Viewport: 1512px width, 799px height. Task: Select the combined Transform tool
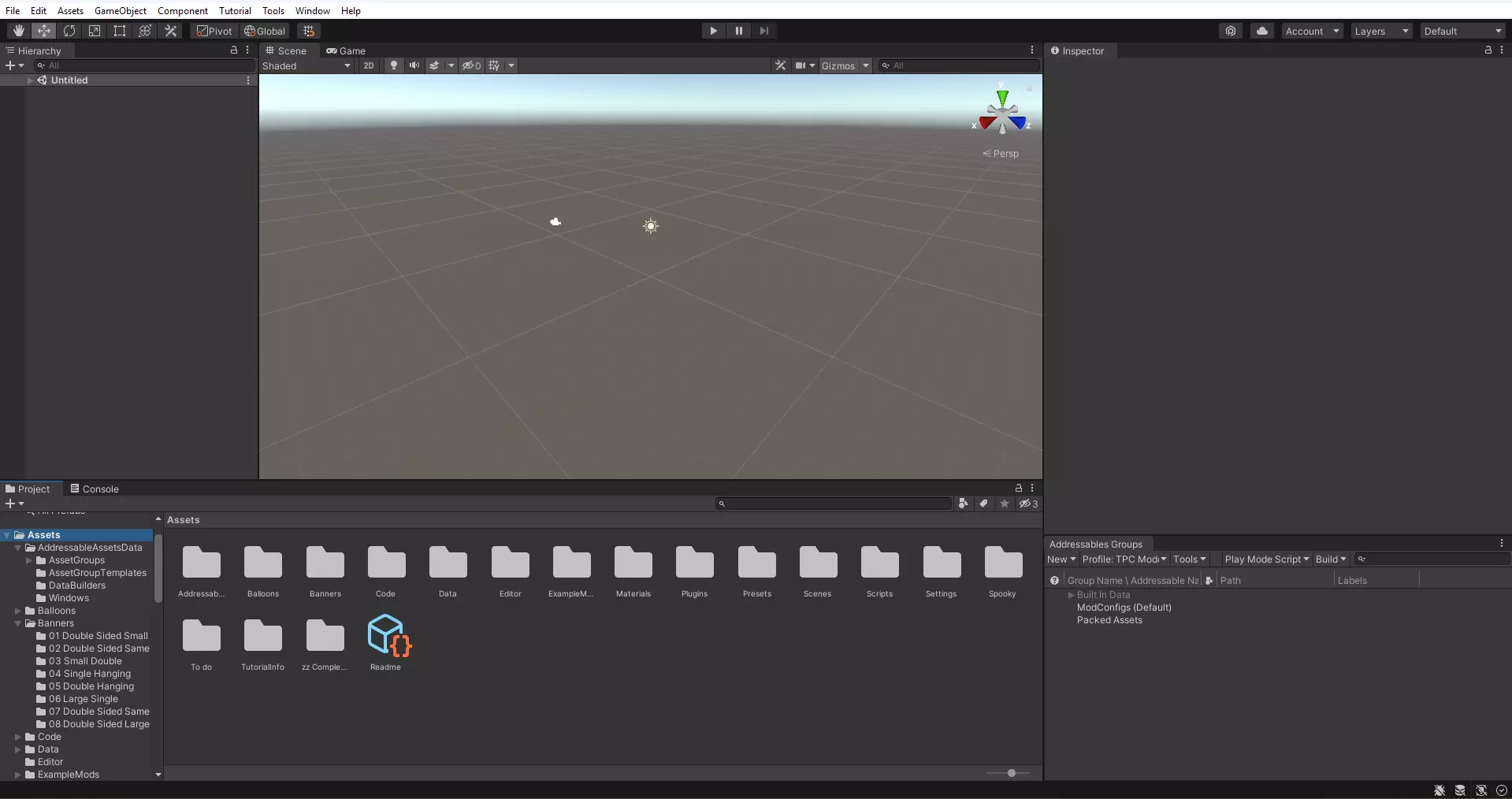145,31
